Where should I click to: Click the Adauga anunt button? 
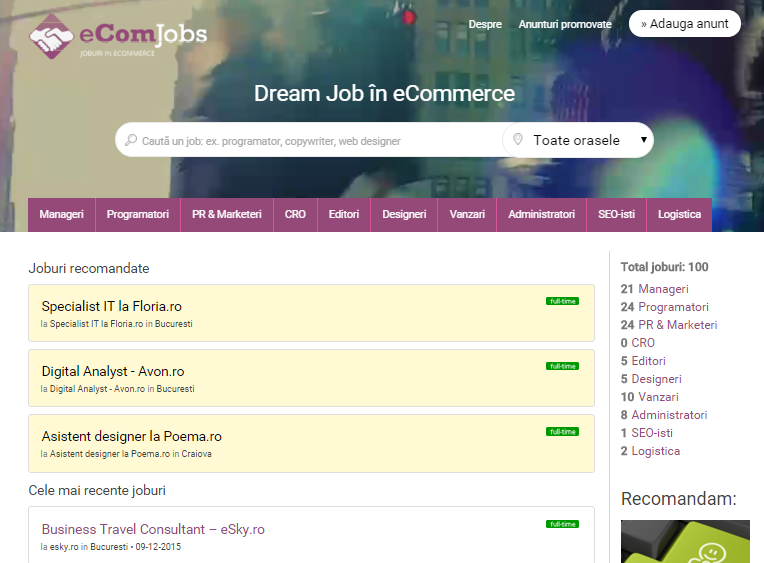click(685, 23)
